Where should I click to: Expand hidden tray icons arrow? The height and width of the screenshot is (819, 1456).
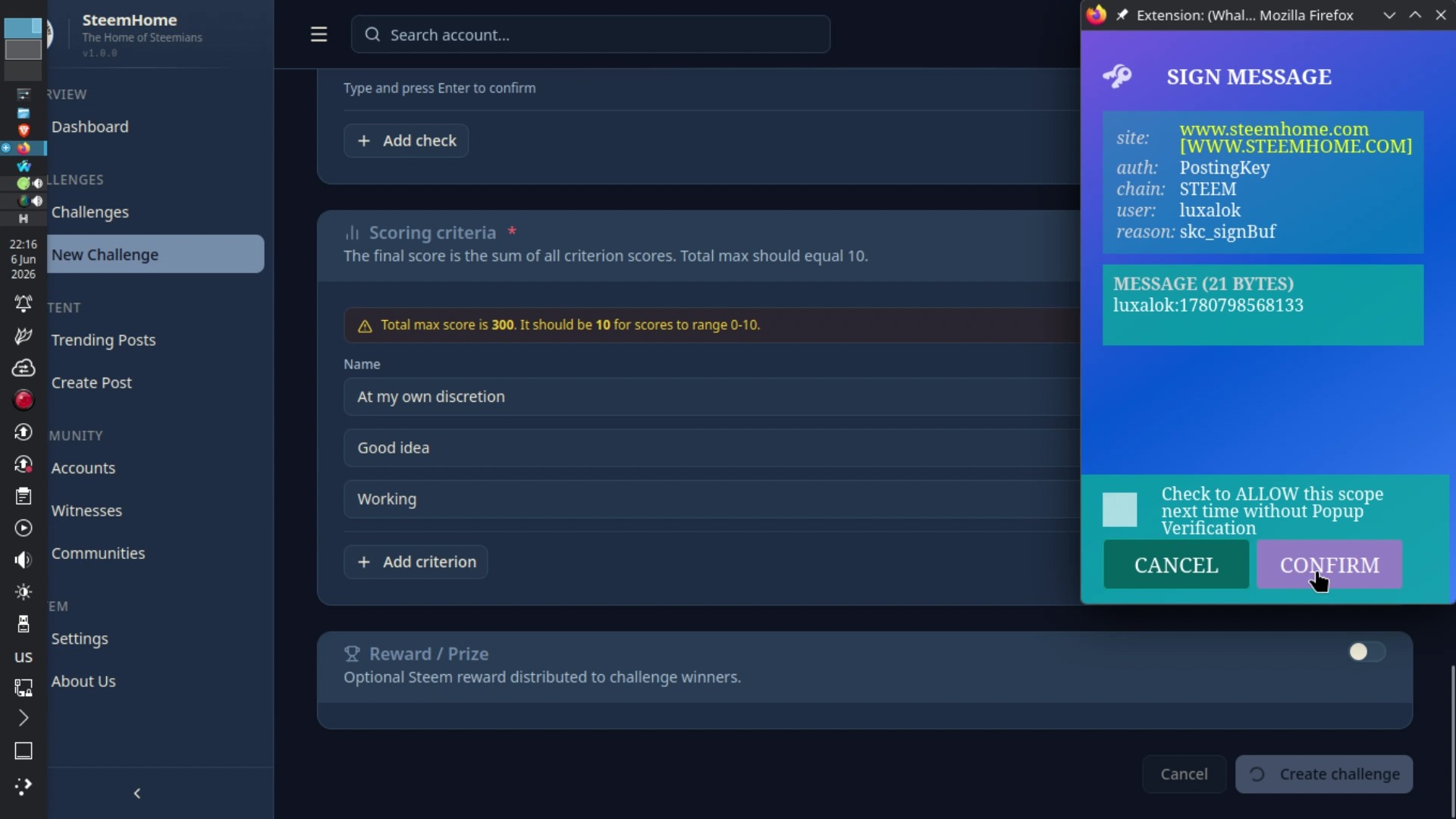[x=24, y=718]
